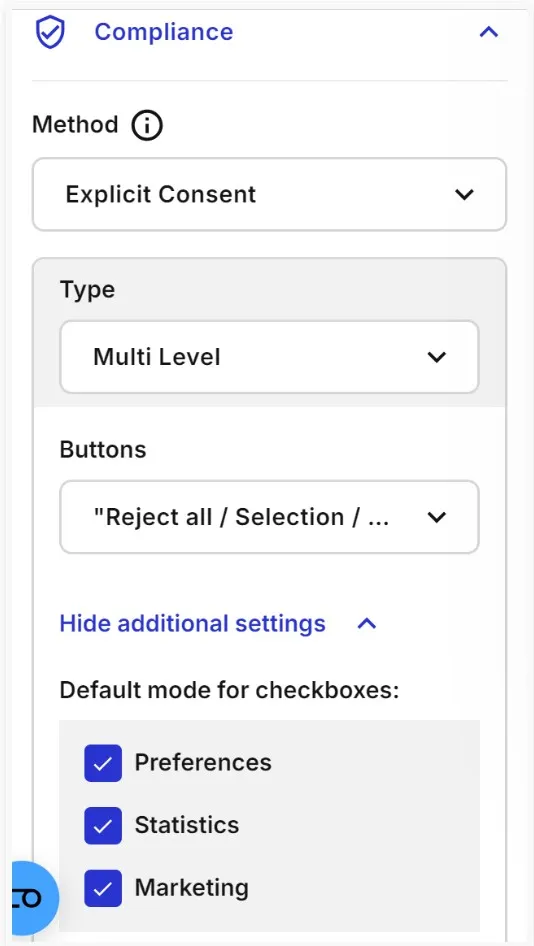Image resolution: width=534 pixels, height=946 pixels.
Task: Open the blue floating widget button
Action: [x=32, y=898]
